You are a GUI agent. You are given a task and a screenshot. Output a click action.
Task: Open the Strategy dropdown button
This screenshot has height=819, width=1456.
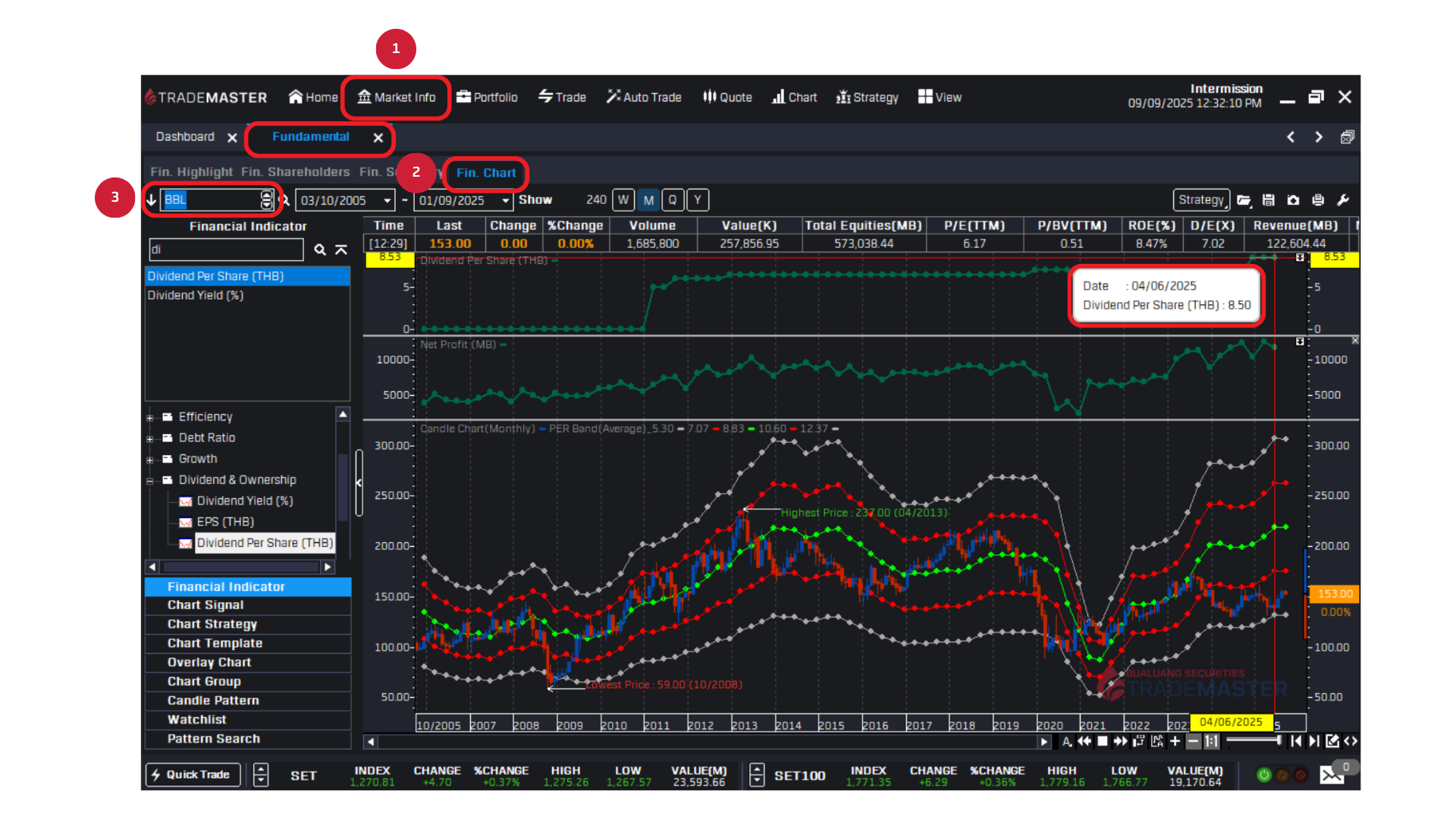pos(1201,200)
